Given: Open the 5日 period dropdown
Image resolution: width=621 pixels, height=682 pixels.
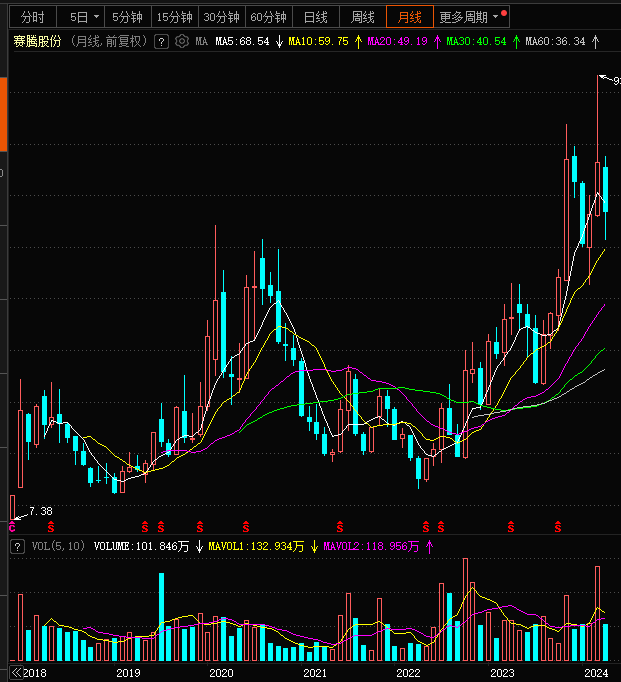Looking at the screenshot, I should pyautogui.click(x=84, y=17).
